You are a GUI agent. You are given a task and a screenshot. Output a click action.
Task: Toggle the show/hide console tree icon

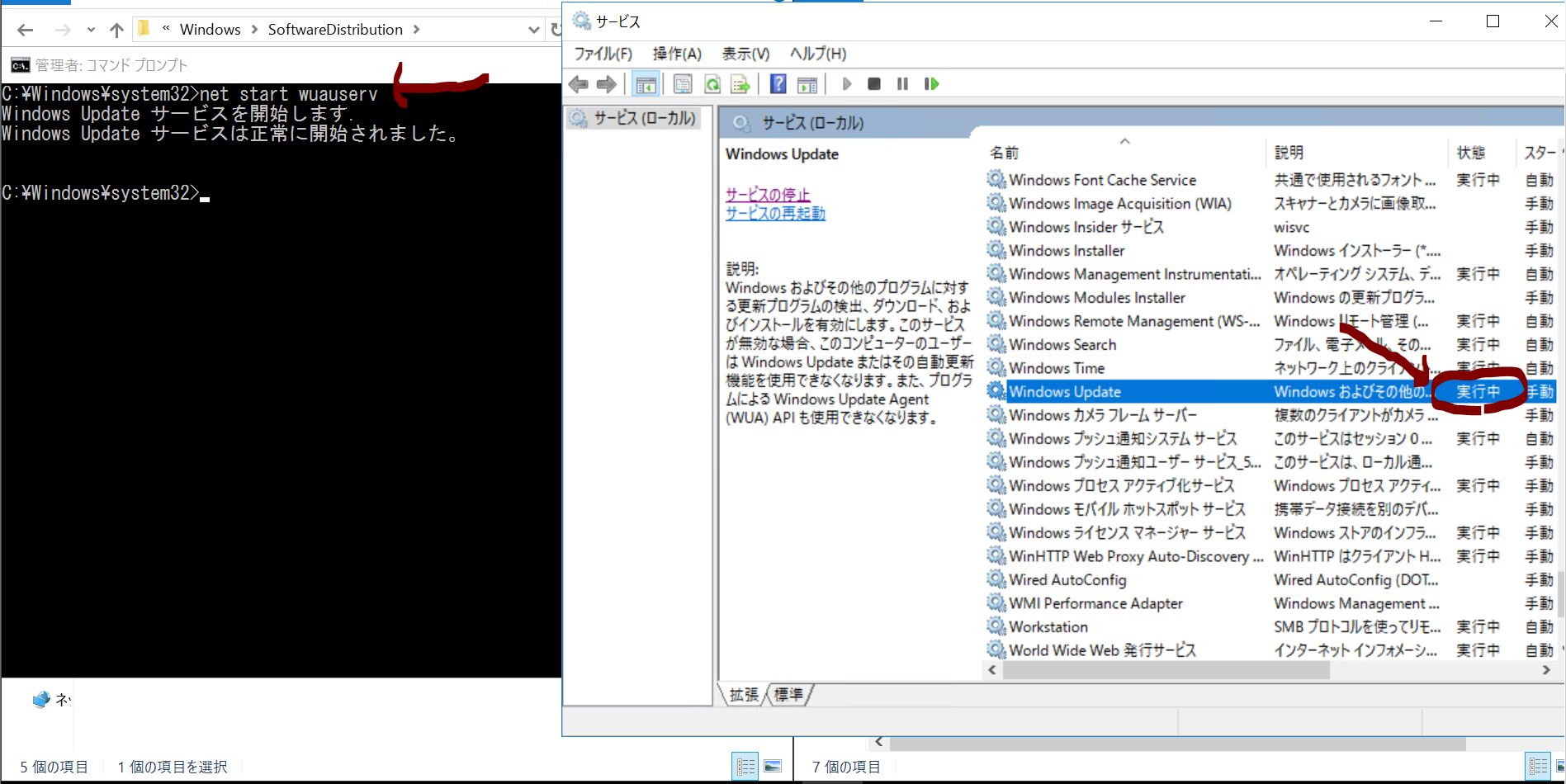tap(646, 84)
